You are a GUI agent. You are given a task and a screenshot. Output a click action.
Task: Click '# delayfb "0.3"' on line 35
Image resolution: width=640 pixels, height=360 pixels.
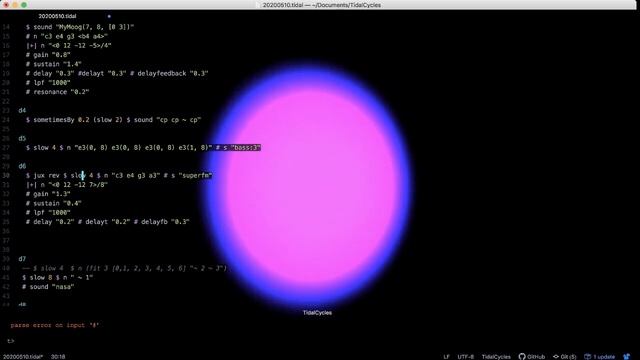coord(162,222)
